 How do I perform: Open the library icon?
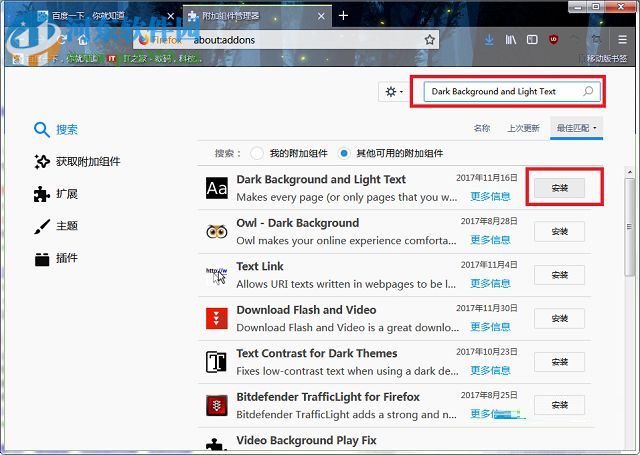(x=511, y=40)
